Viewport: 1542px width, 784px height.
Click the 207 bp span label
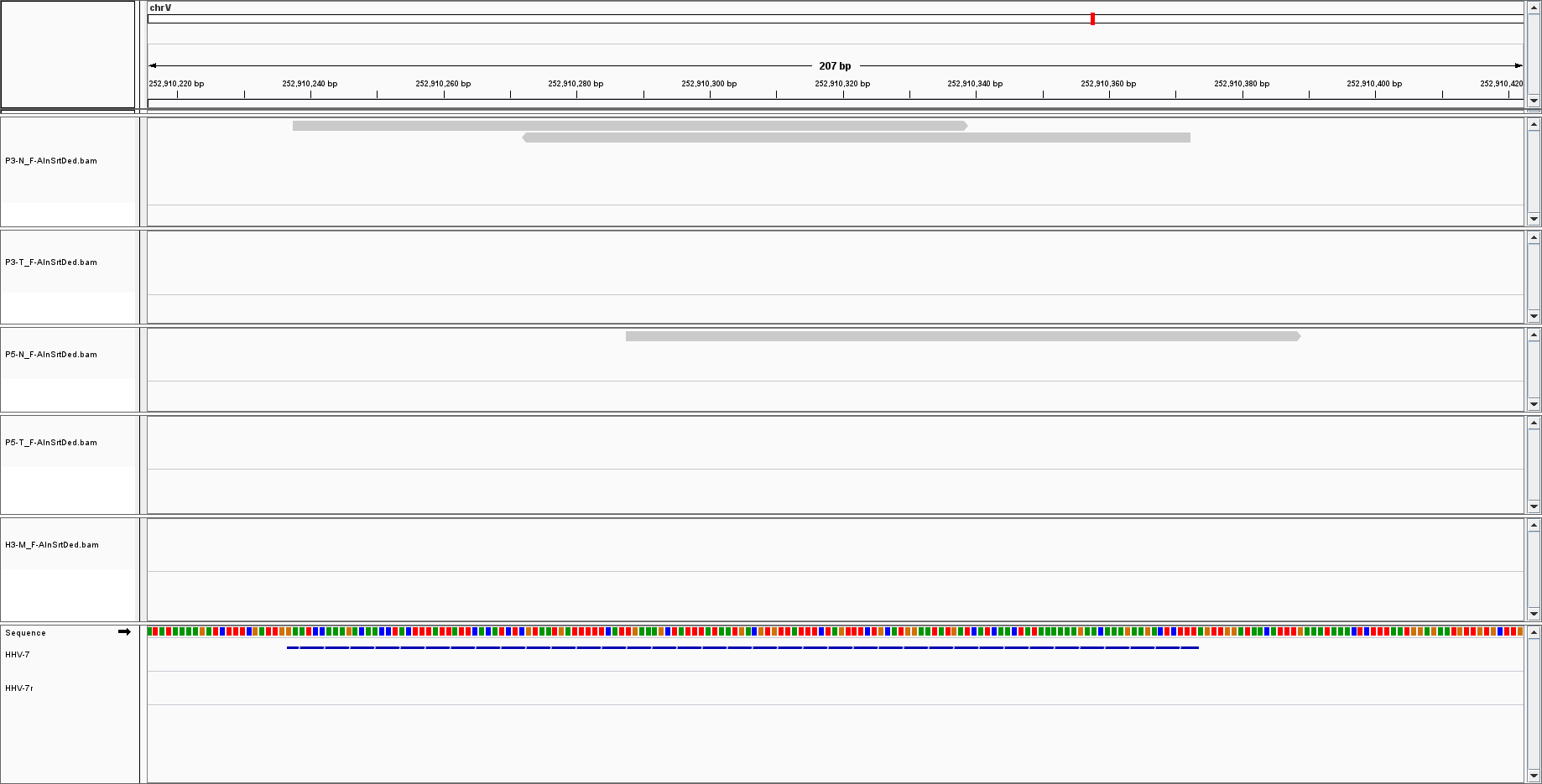click(835, 66)
